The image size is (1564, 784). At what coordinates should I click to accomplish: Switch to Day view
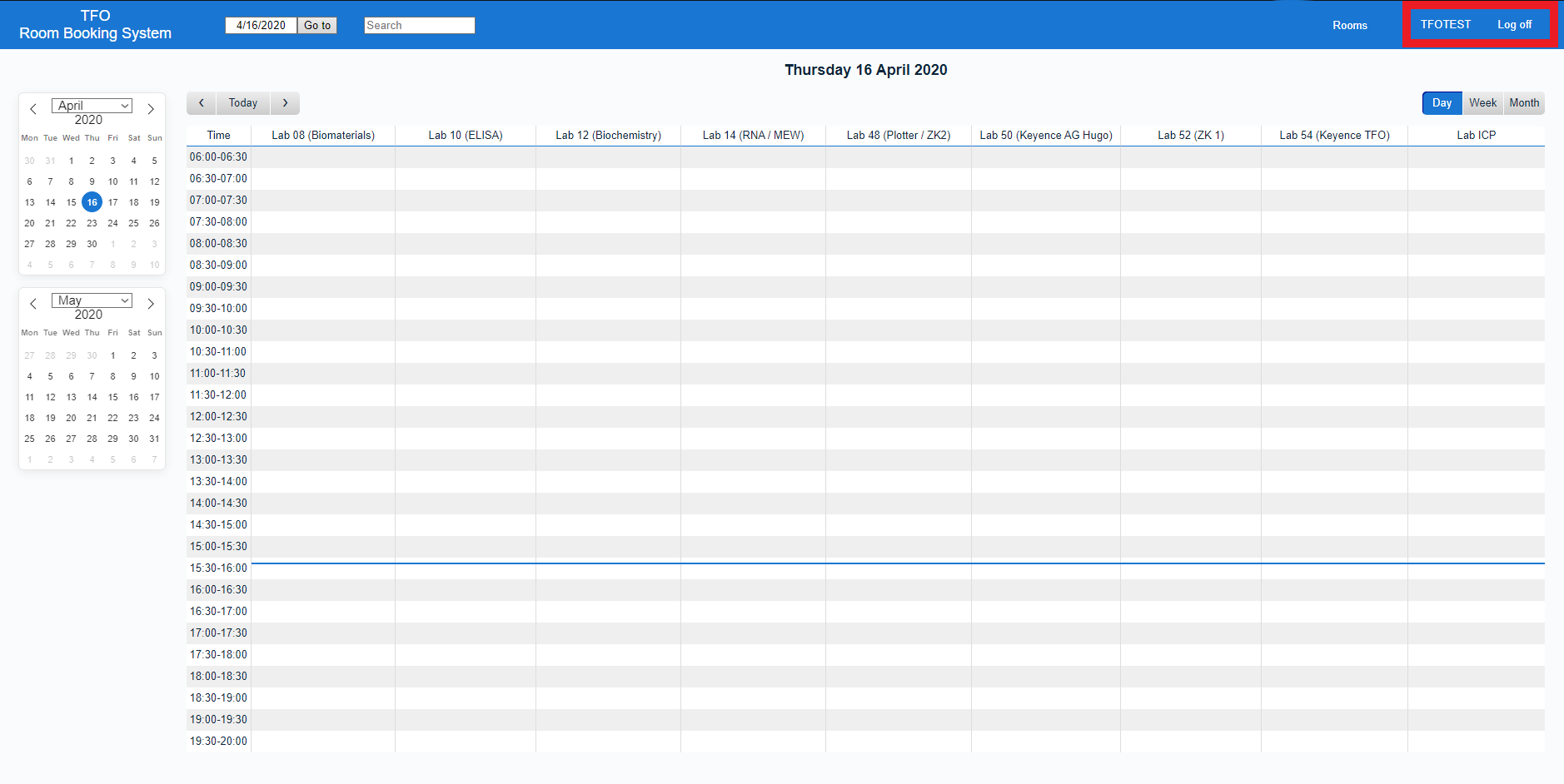click(1442, 103)
